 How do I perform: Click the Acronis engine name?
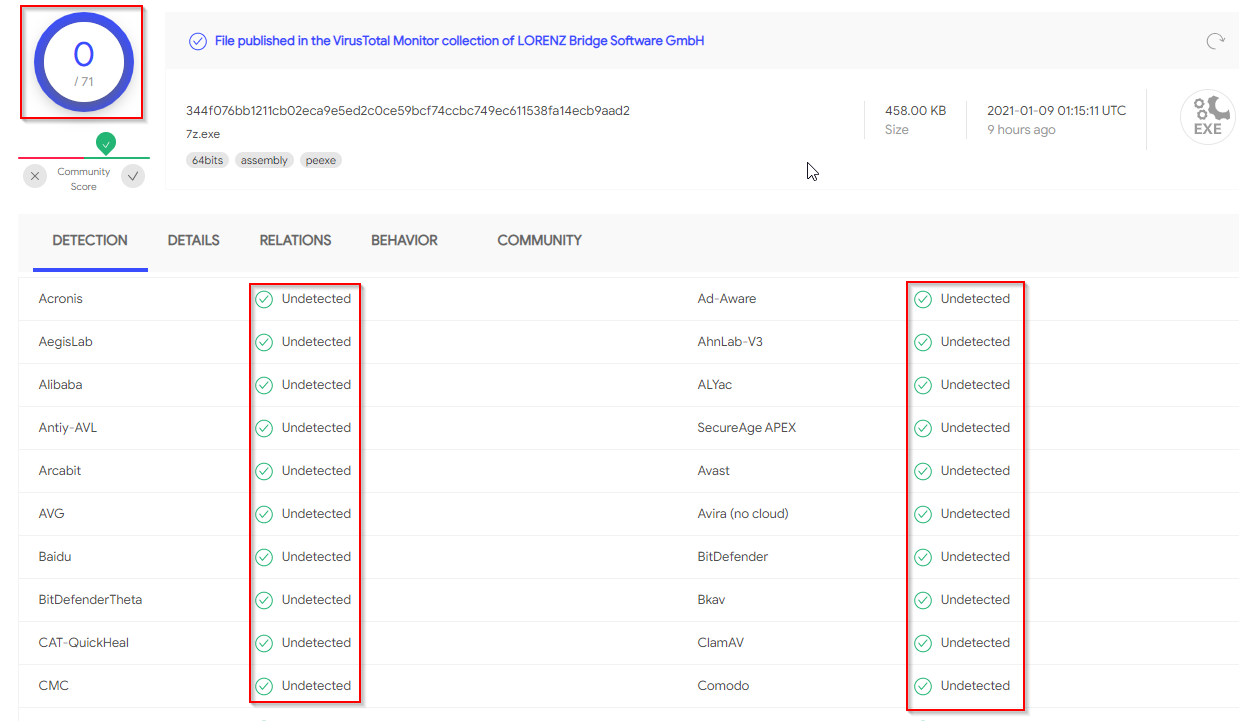pyautogui.click(x=61, y=299)
